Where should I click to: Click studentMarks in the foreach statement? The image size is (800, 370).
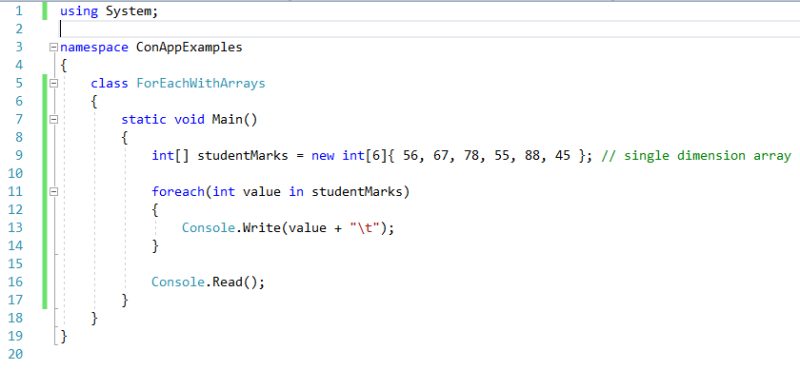(357, 192)
